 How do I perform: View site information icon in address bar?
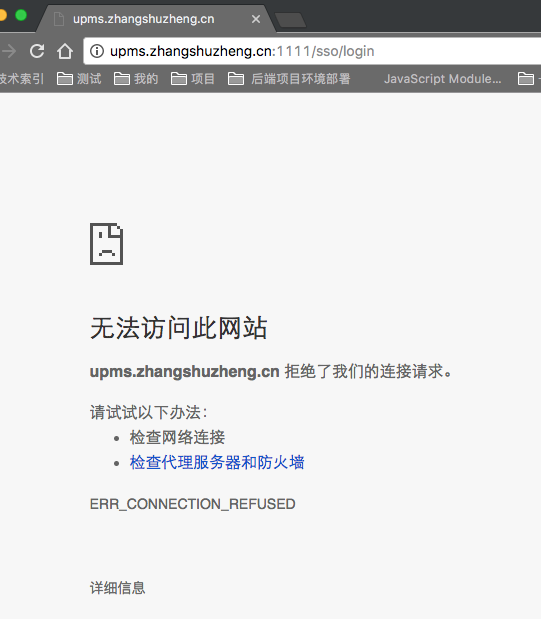97,51
